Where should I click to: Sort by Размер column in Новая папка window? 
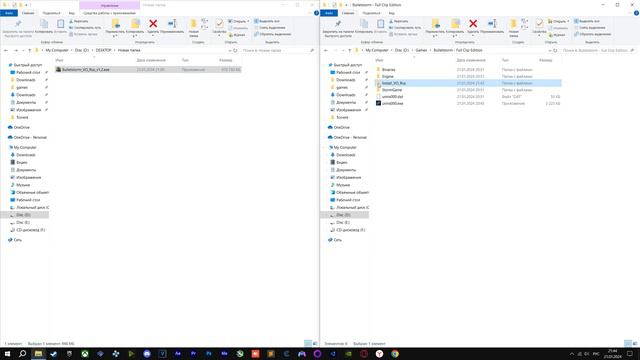click(x=226, y=60)
